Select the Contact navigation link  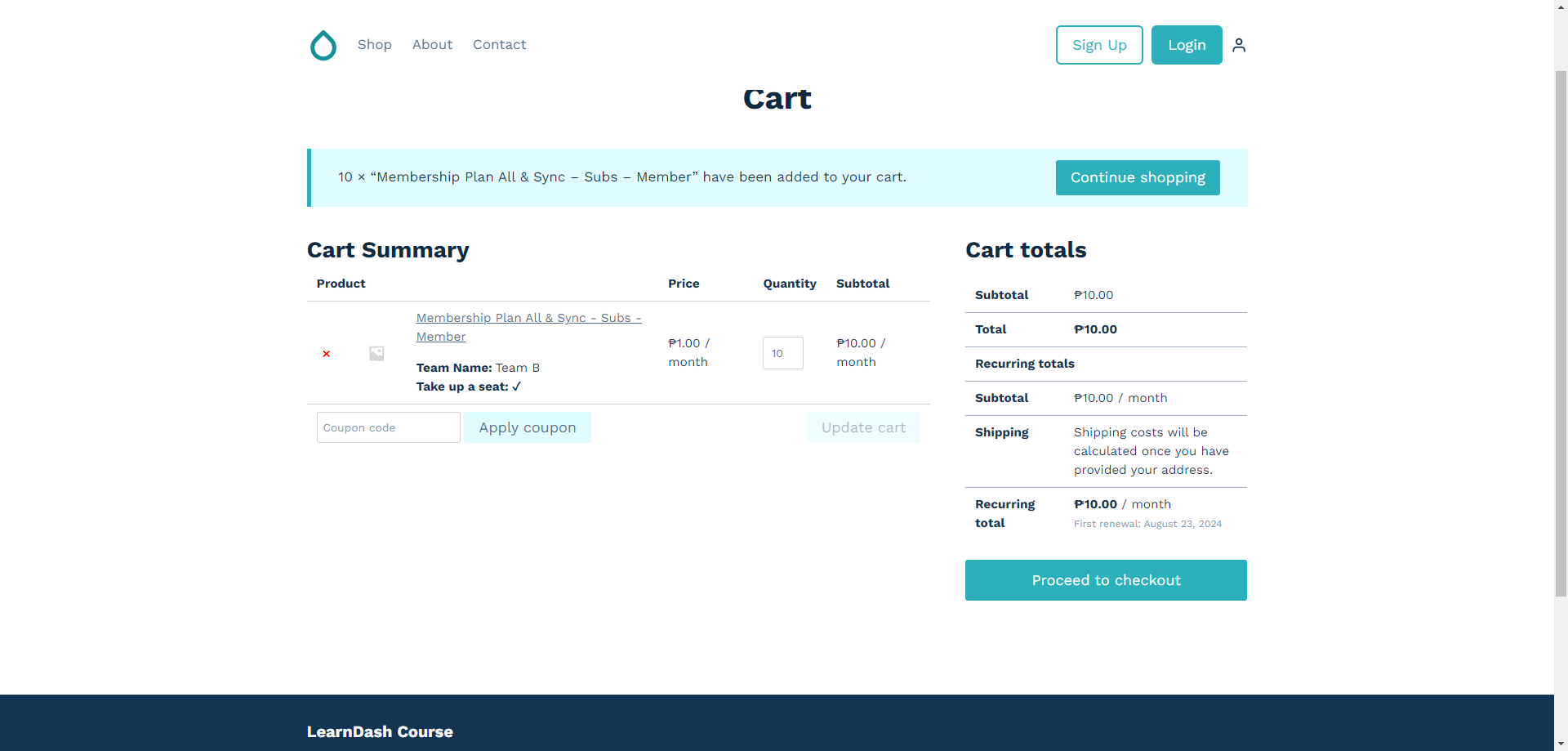click(x=499, y=45)
